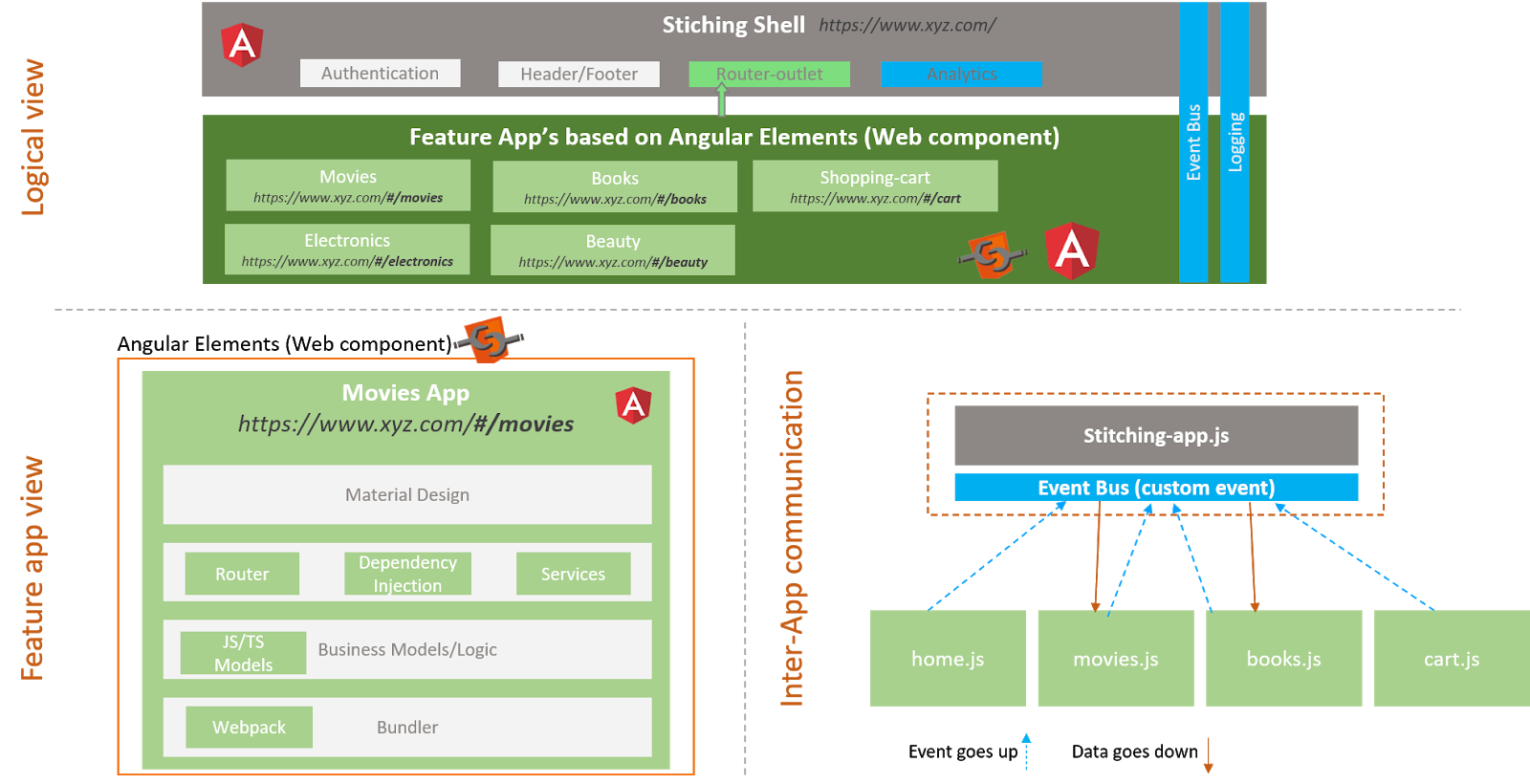Click the Data goes down legend text

1134,751
